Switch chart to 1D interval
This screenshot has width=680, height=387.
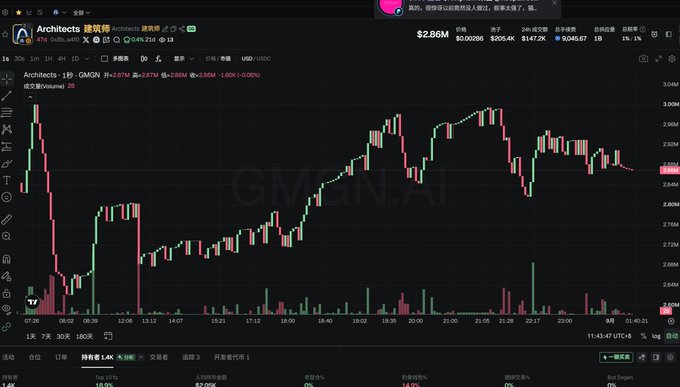coord(75,59)
